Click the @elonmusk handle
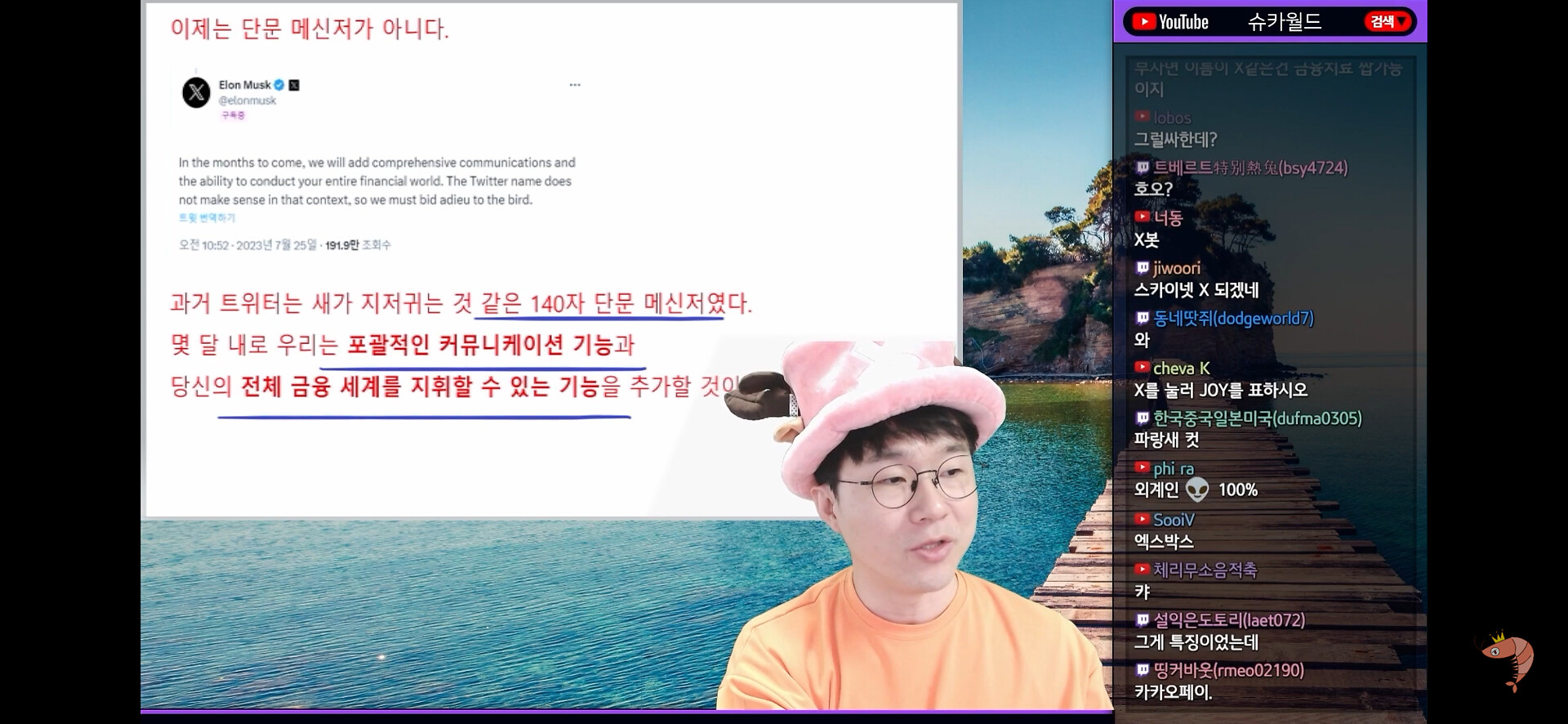1568x724 pixels. 247,101
